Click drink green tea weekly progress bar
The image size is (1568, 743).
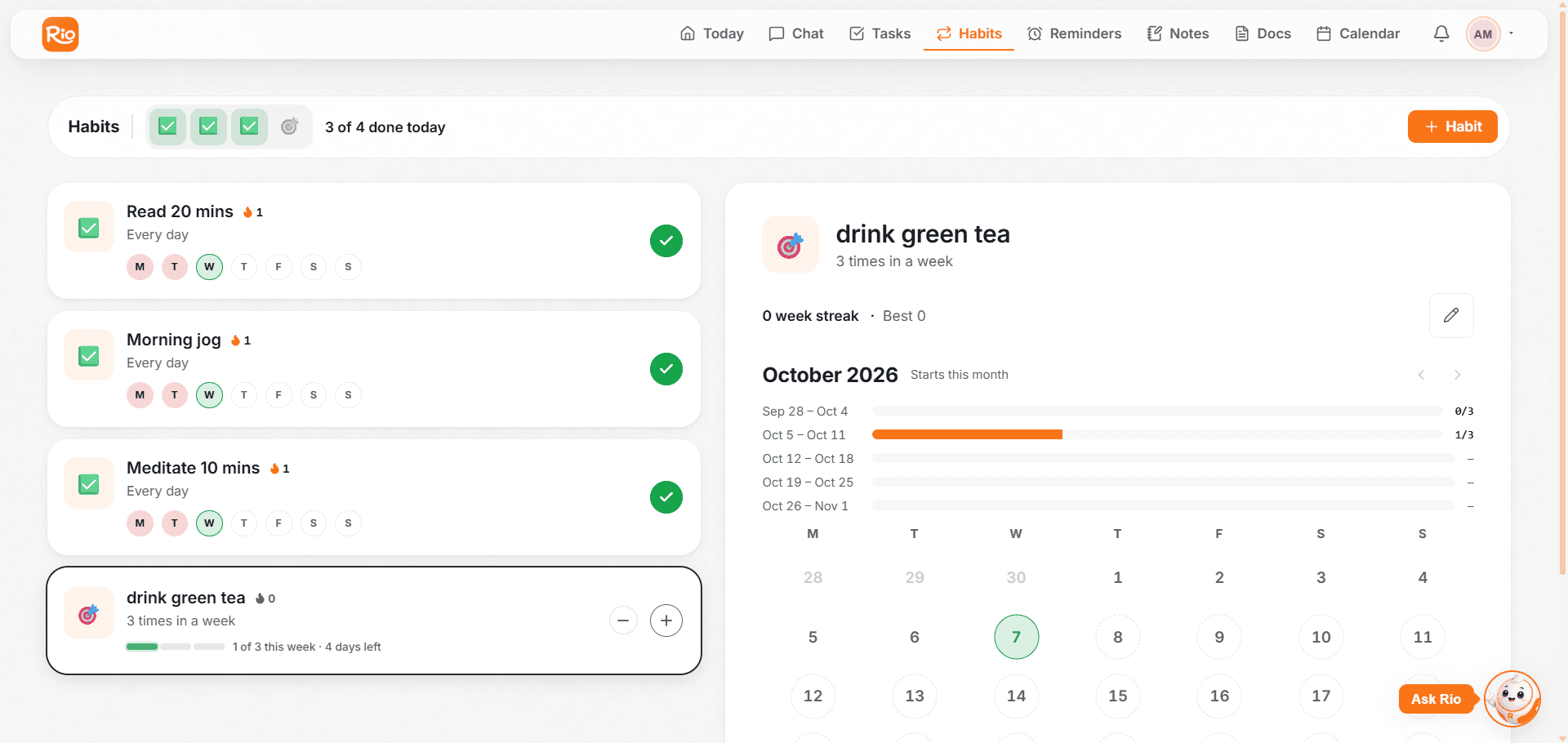point(175,647)
